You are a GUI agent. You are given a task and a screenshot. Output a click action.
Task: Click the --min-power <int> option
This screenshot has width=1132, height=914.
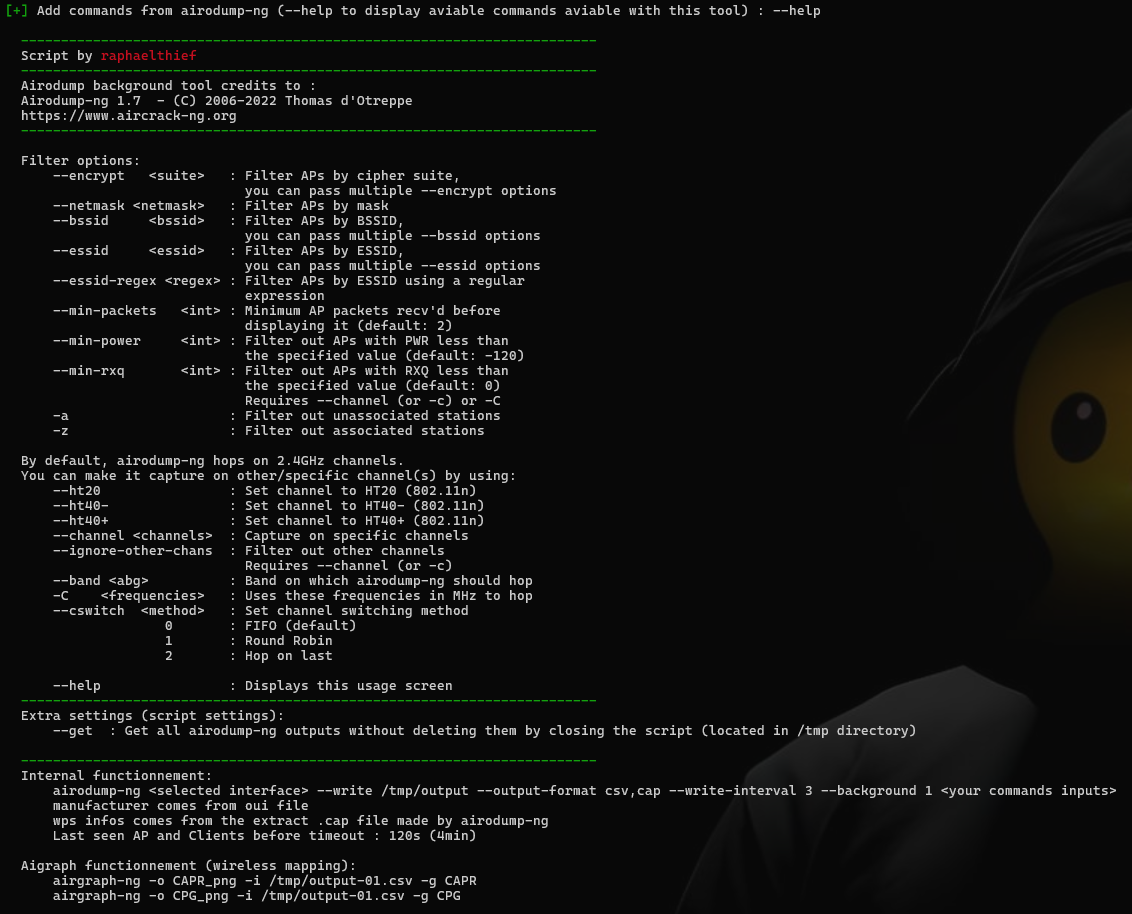pos(136,341)
